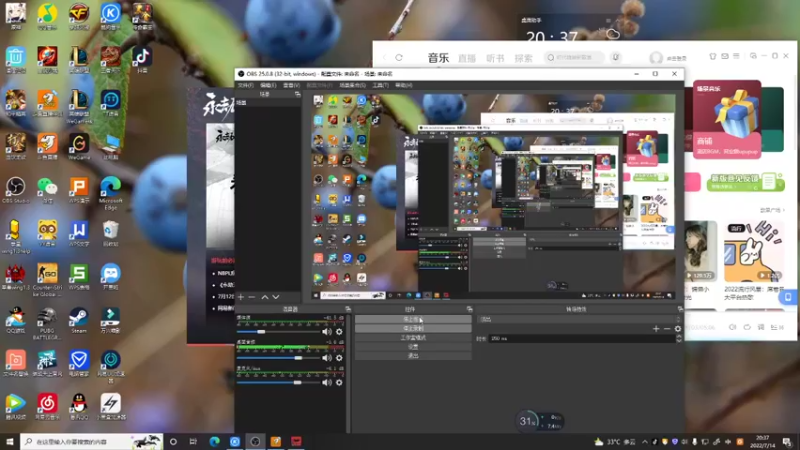Open the 工具(T) menu in OBS
This screenshot has width=800, height=450.
(x=381, y=85)
